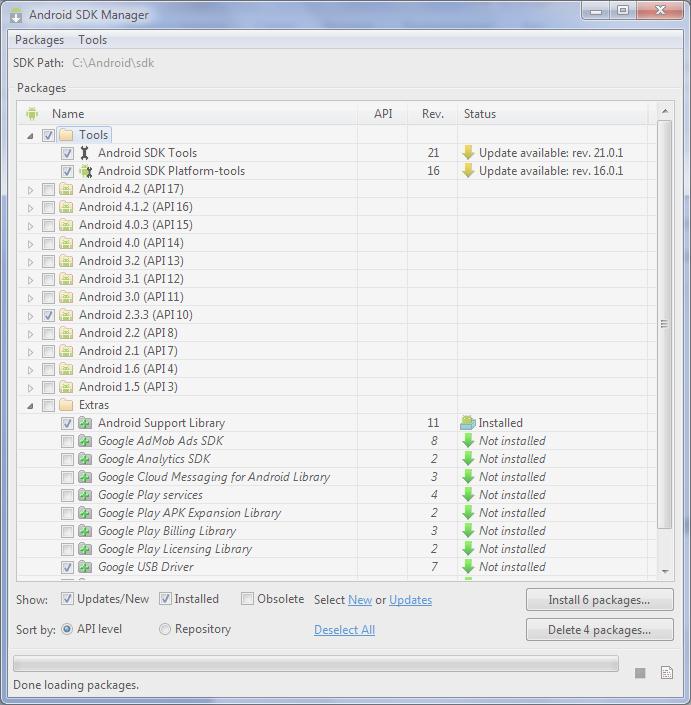
Task: Uncheck the Tools group checkbox
Action: coord(48,135)
